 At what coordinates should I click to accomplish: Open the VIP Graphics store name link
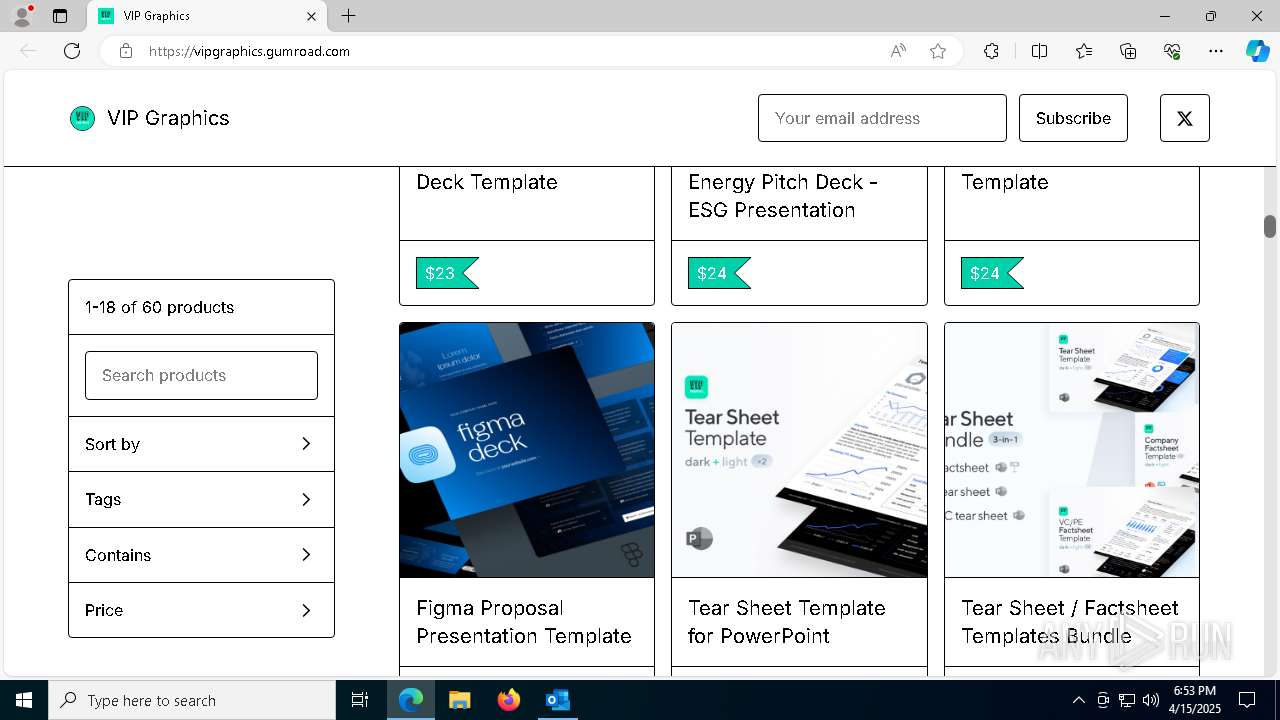pyautogui.click(x=168, y=118)
